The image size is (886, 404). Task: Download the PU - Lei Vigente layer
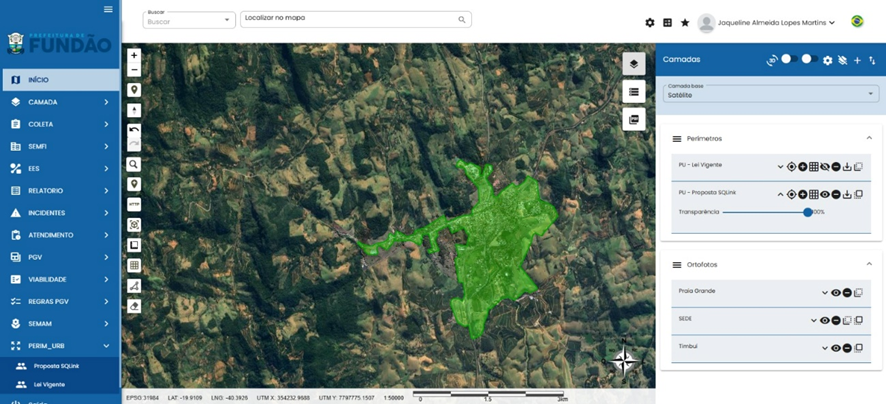pyautogui.click(x=847, y=167)
